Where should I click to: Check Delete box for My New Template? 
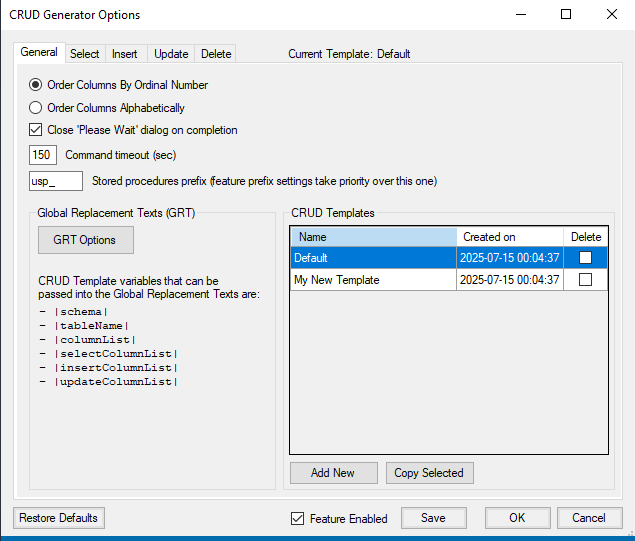[585, 280]
